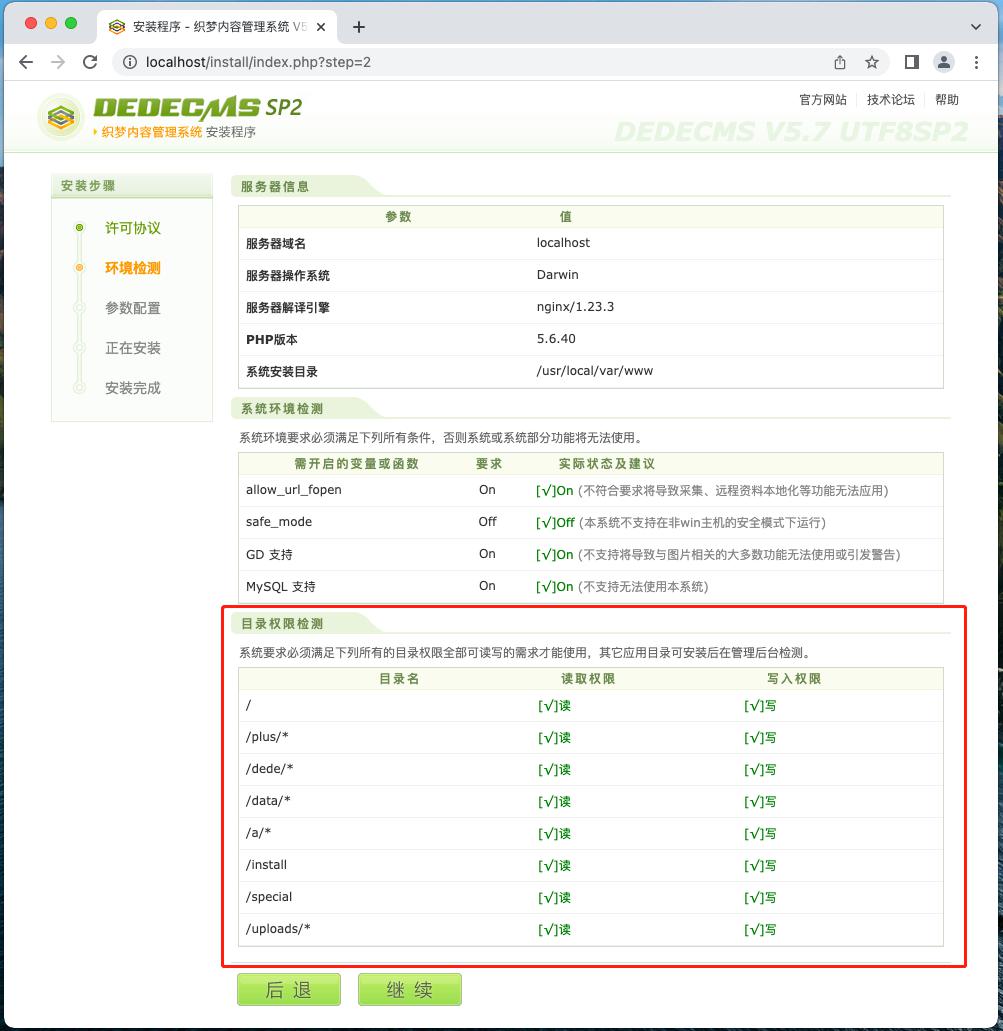Click the tab's DedeCMS favicon
Screen dimensions: 1003x1031
click(x=117, y=27)
